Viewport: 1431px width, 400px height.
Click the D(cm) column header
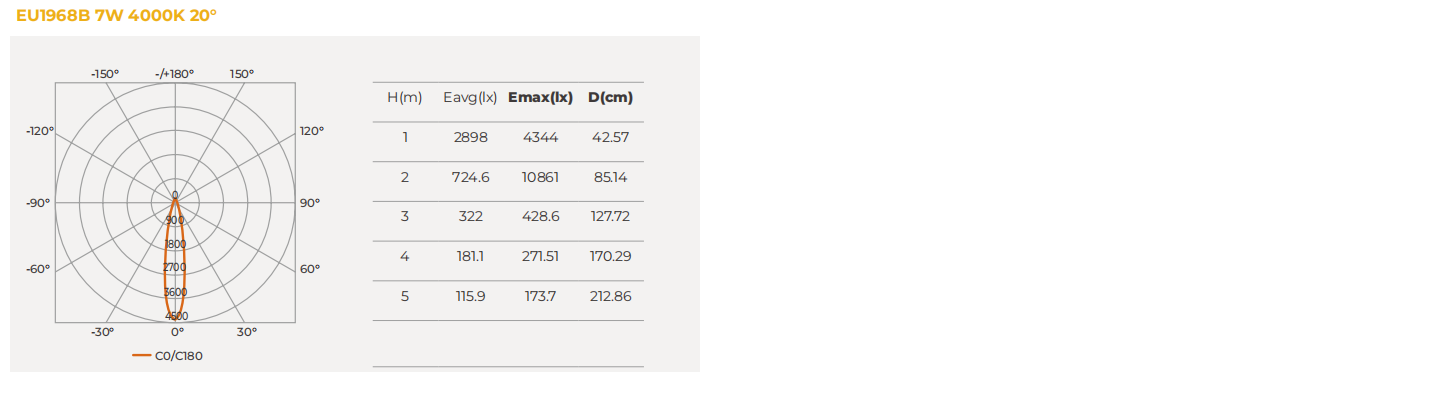pyautogui.click(x=610, y=97)
